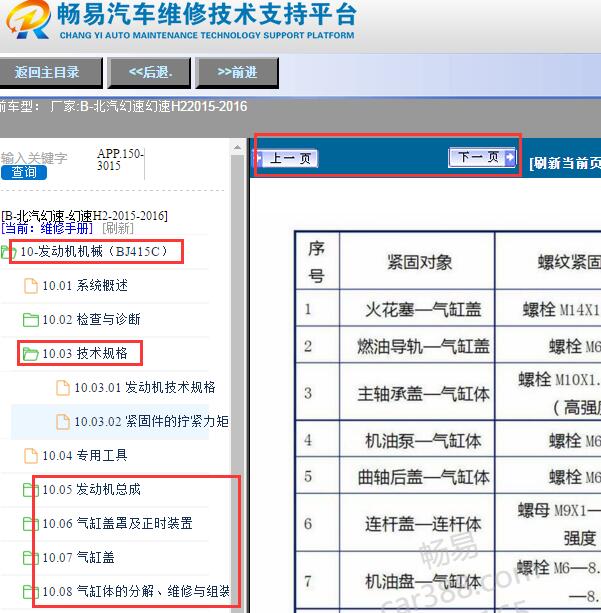Click the 输入关键字 search field
The height and width of the screenshot is (613, 601).
tap(34, 158)
